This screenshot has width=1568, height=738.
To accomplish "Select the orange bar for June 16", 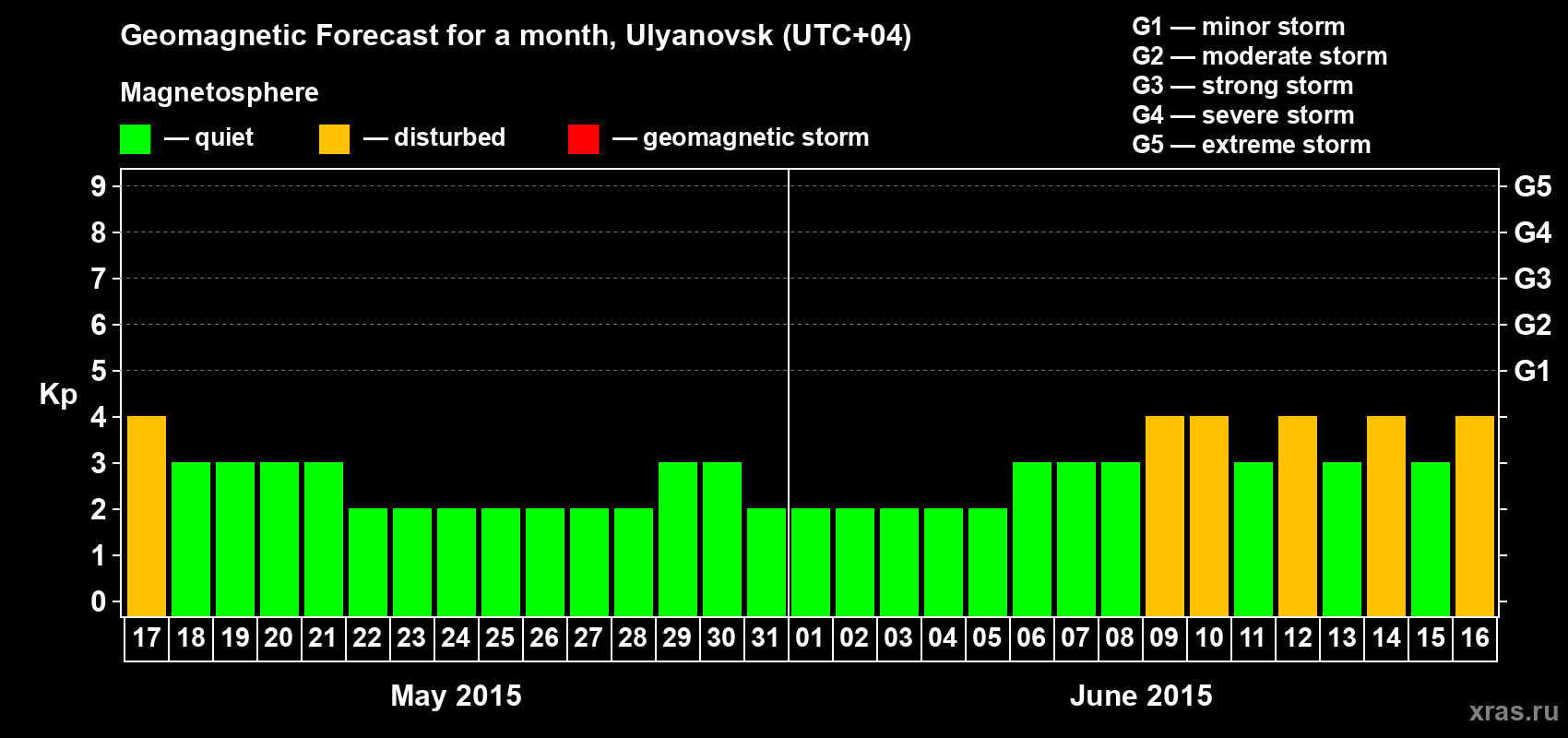I will 1475,516.
